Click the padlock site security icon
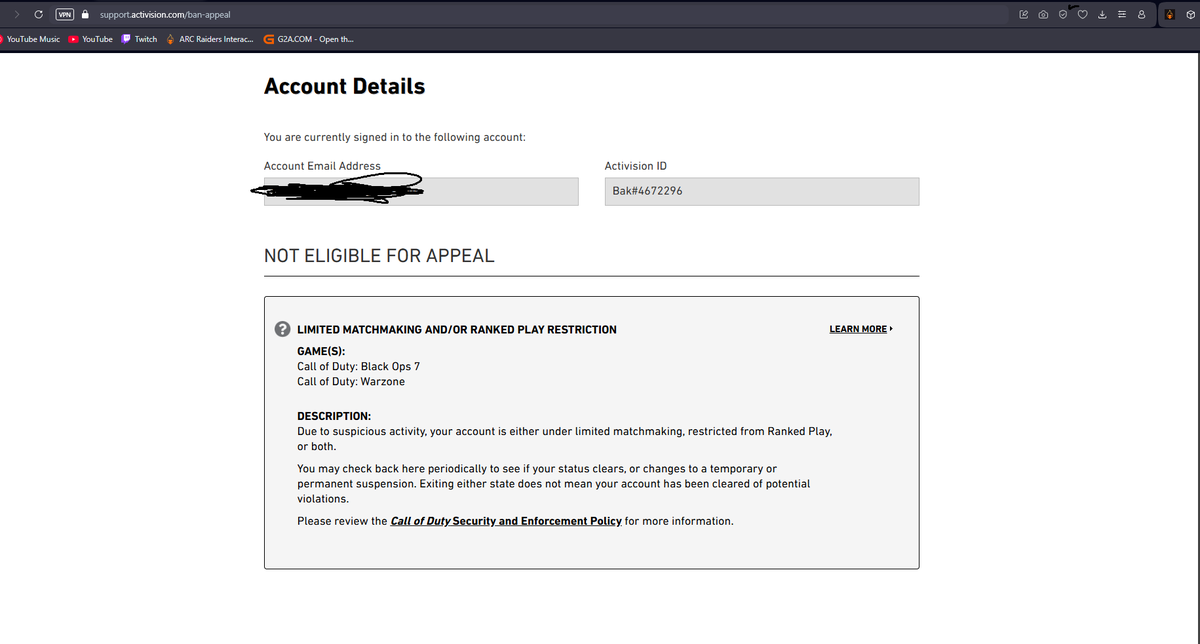The image size is (1200, 644). tap(86, 14)
